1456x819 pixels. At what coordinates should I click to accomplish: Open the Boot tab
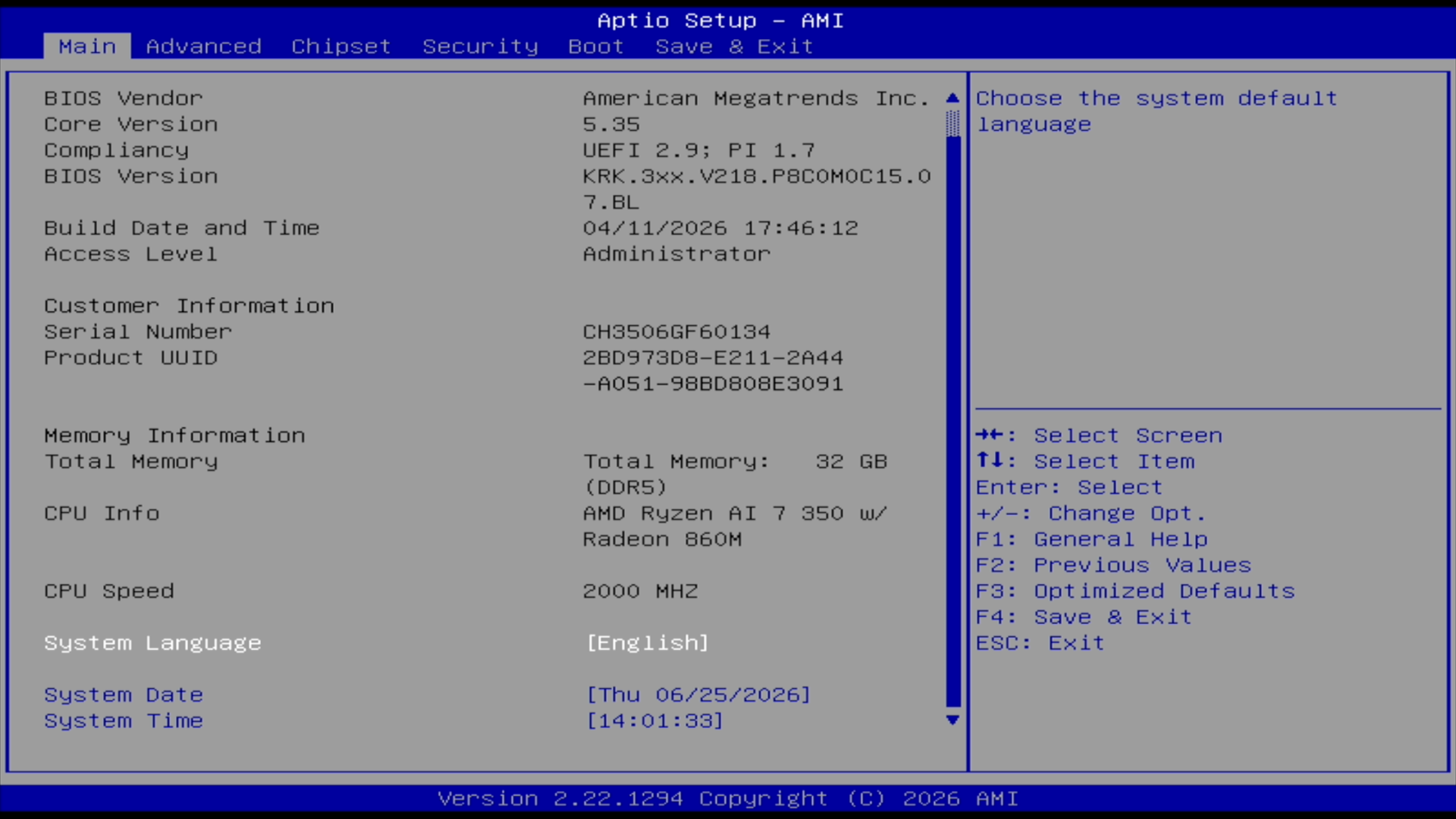click(x=595, y=46)
